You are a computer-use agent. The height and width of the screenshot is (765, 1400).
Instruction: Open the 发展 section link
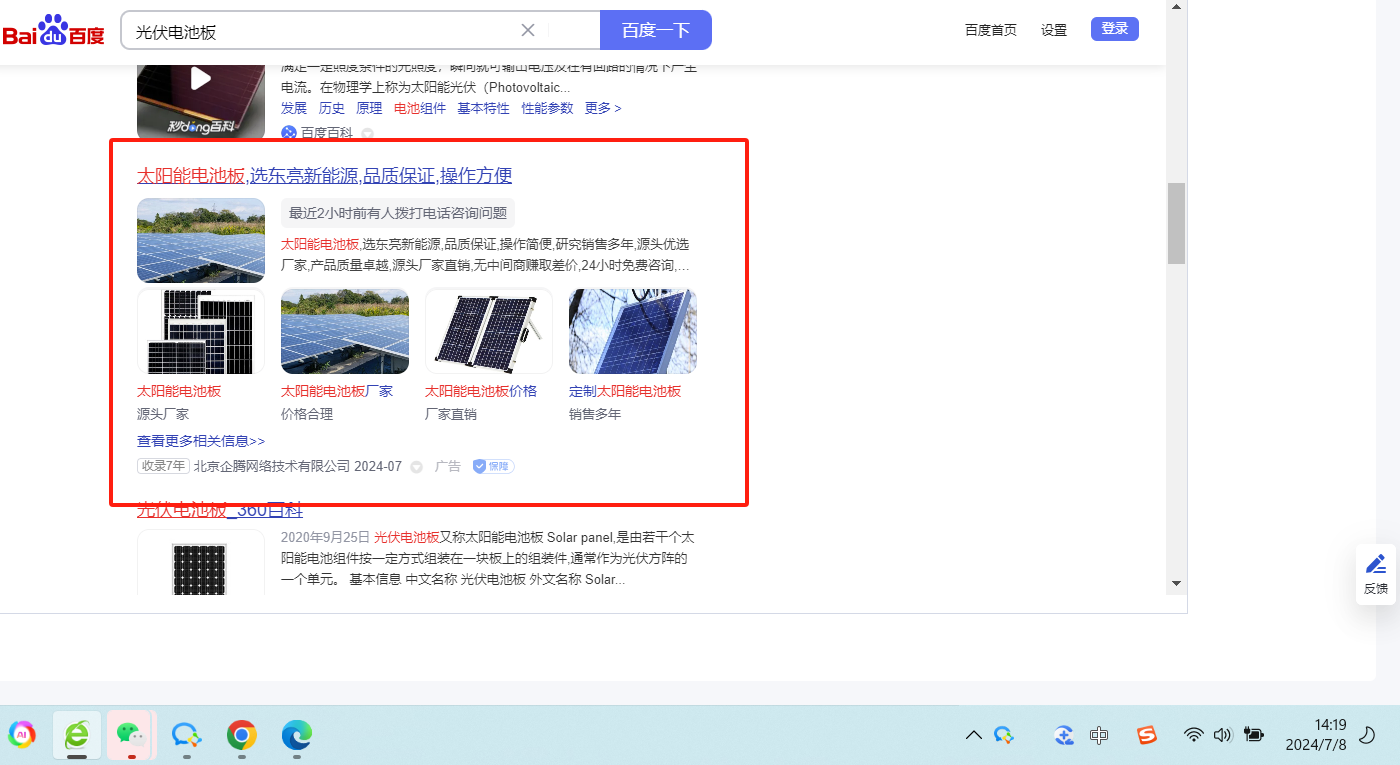pyautogui.click(x=294, y=108)
